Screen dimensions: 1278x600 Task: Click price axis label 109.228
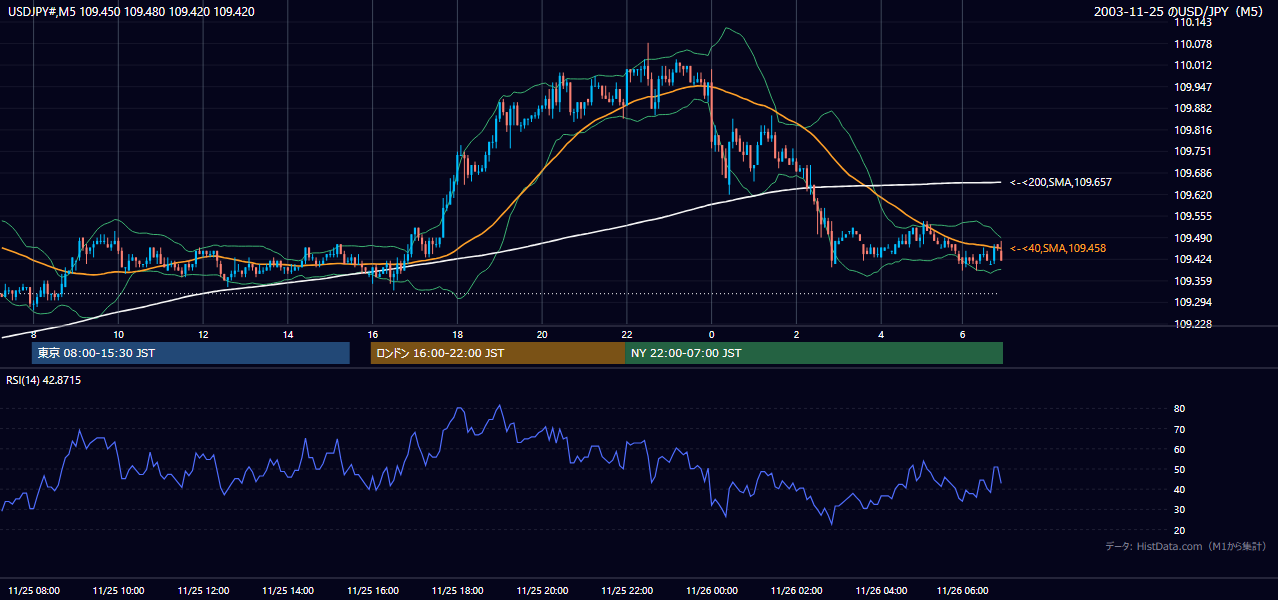coord(1192,324)
